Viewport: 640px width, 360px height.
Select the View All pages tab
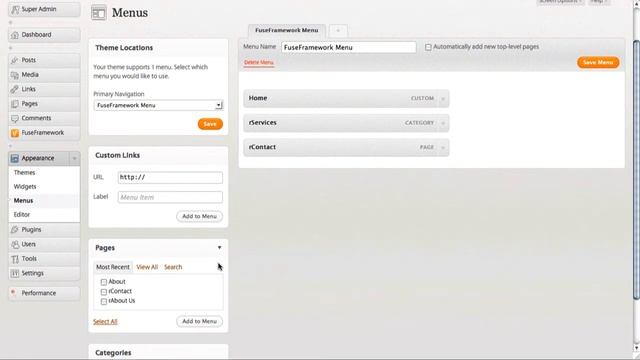tap(147, 267)
